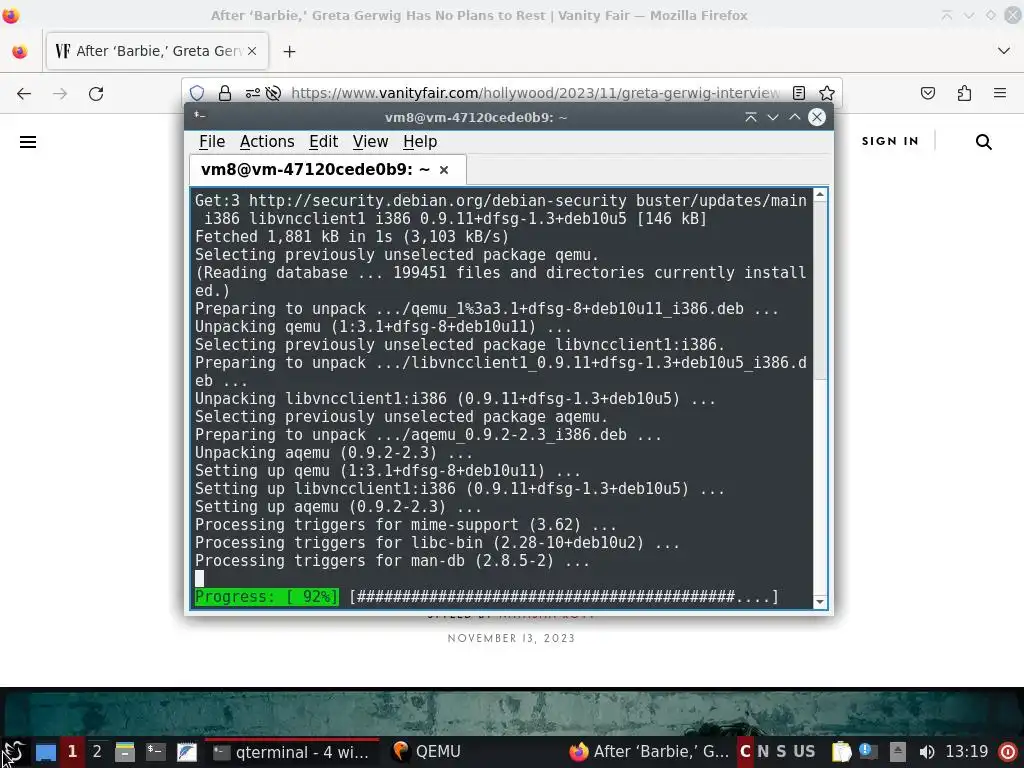Open the text editor taskbar launcher
The height and width of the screenshot is (768, 1024).
187,752
